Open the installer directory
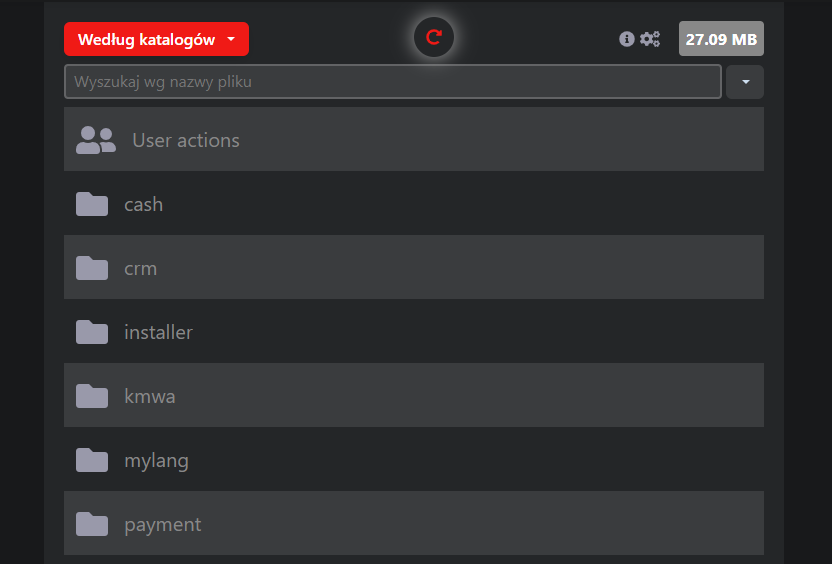 pos(158,332)
